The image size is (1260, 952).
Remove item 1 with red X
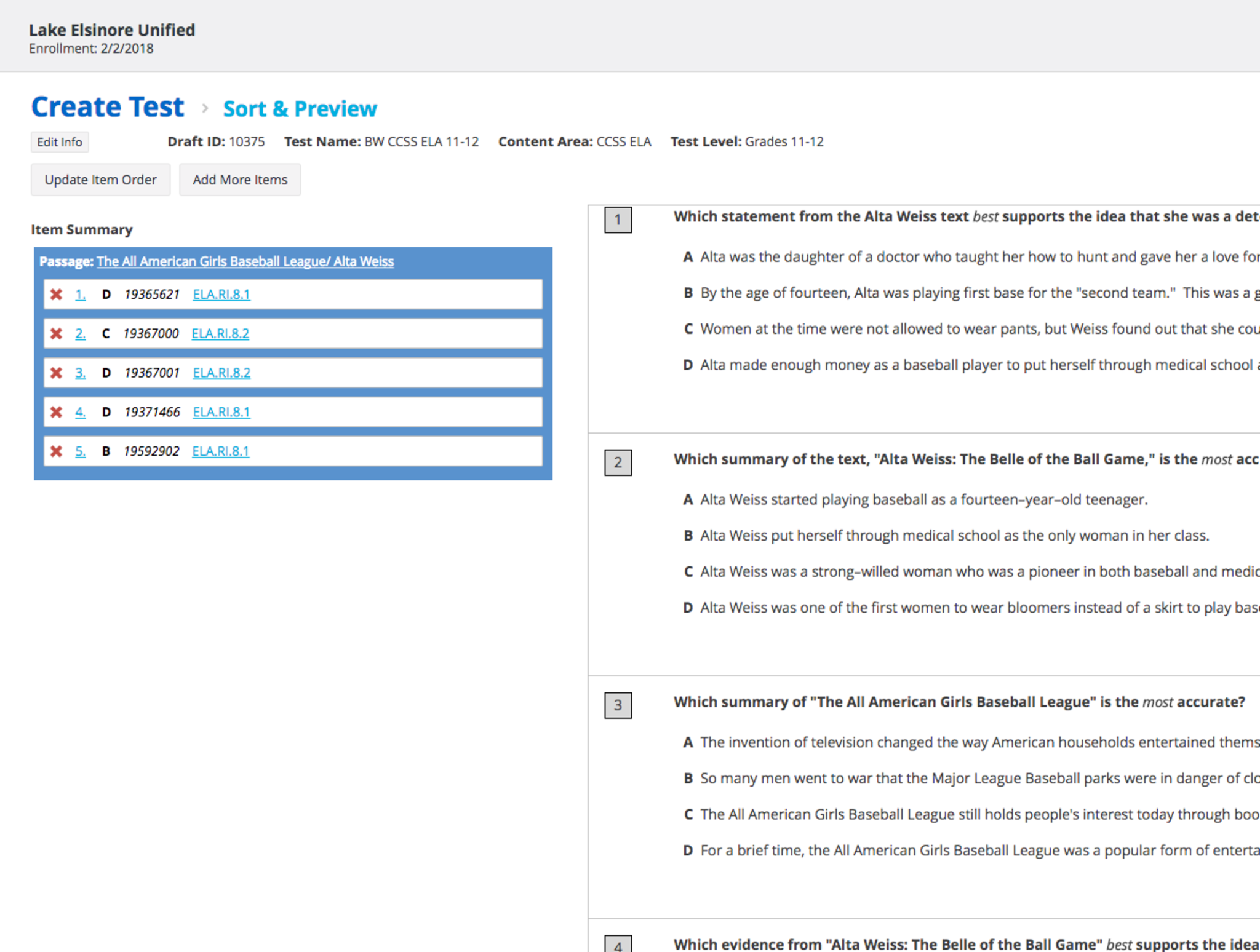point(56,295)
